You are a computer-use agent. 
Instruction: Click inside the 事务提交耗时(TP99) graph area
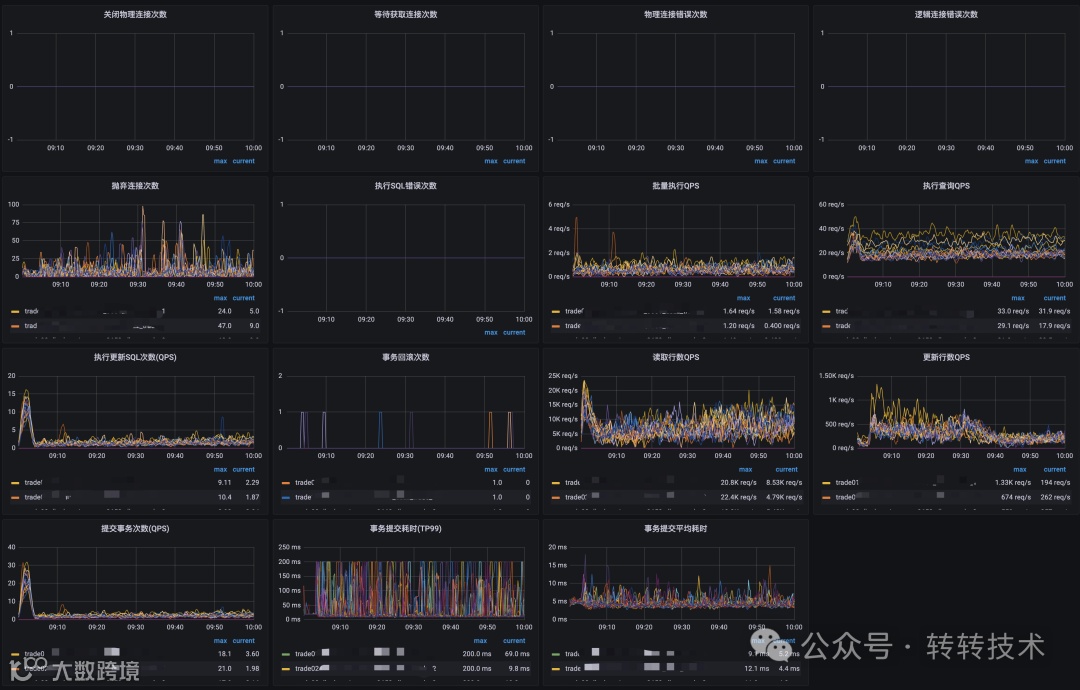click(x=414, y=583)
